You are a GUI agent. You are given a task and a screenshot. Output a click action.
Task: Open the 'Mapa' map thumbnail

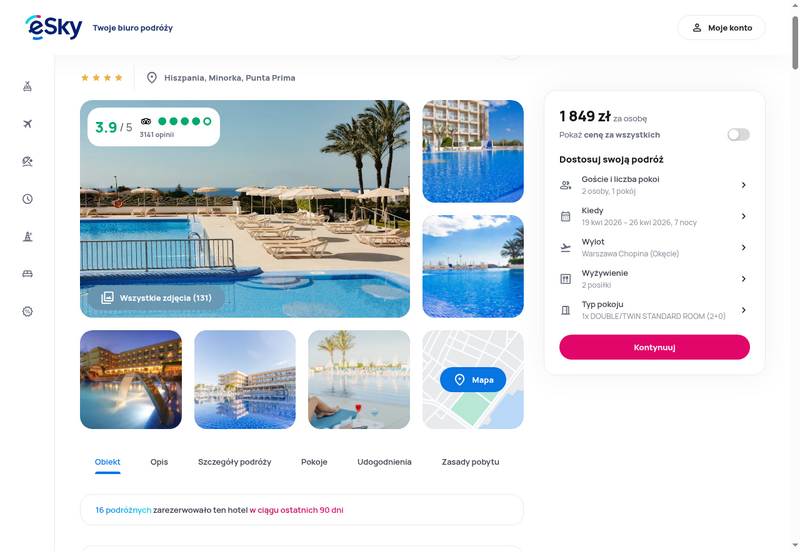[473, 380]
